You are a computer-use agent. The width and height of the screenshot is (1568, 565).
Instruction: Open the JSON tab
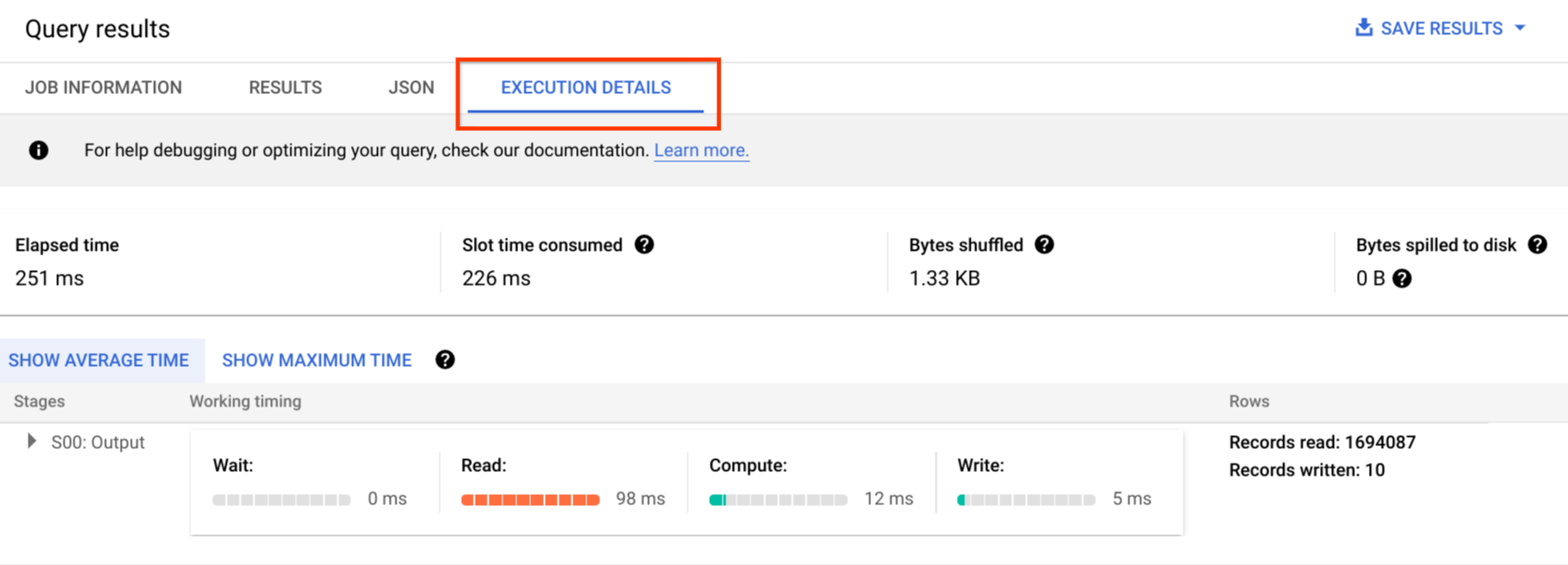pos(411,88)
